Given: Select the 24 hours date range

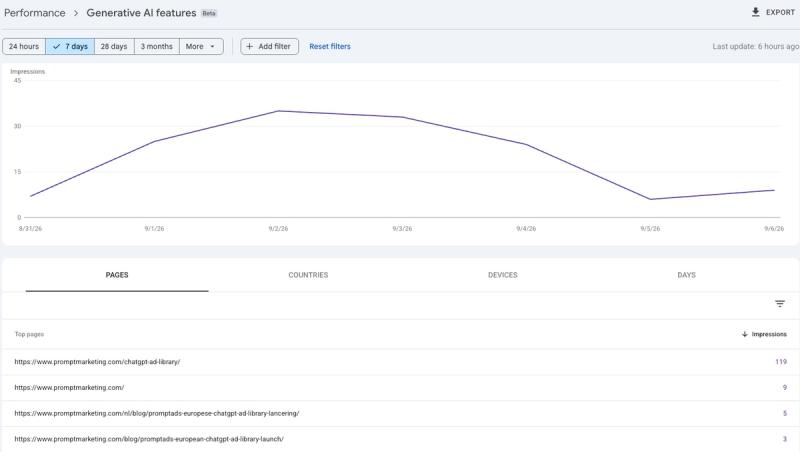Looking at the screenshot, I should (x=24, y=46).
